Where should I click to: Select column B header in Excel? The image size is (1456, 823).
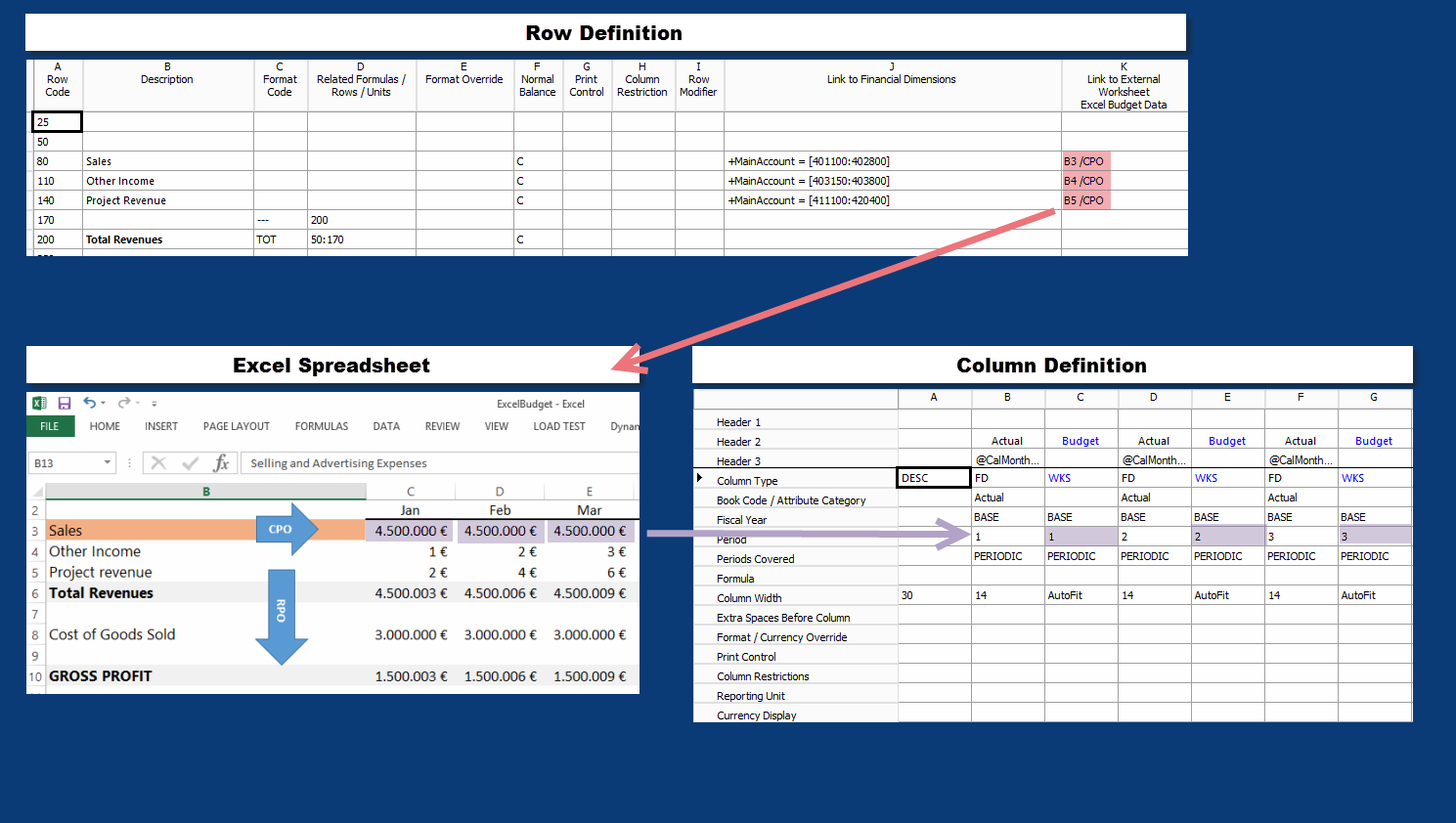[205, 492]
